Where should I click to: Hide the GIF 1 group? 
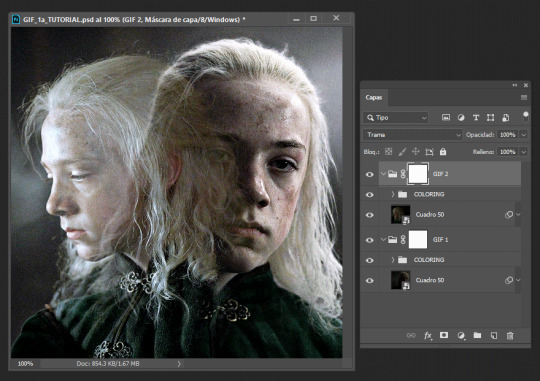(x=370, y=240)
